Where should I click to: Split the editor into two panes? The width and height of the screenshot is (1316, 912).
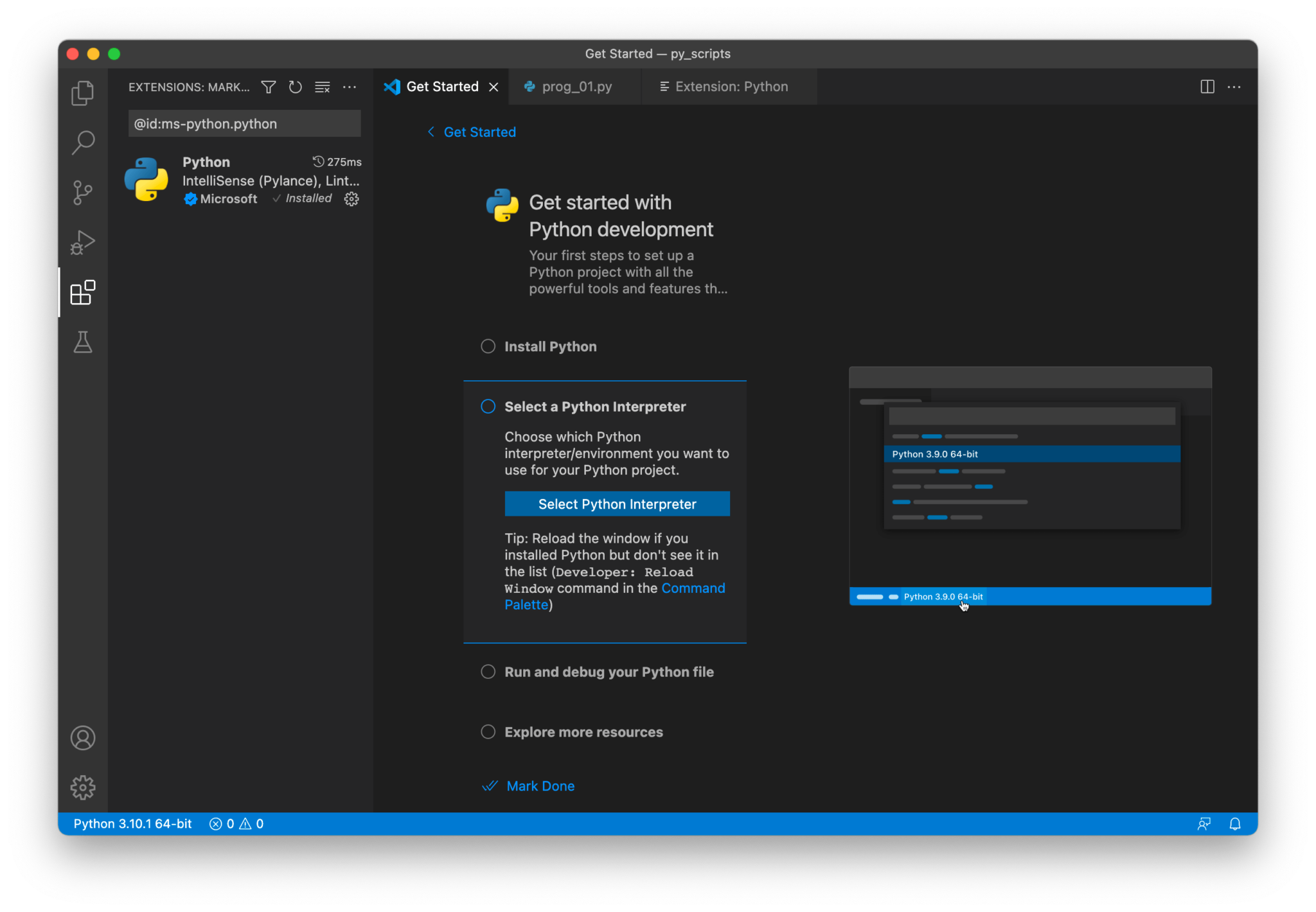click(x=1207, y=87)
